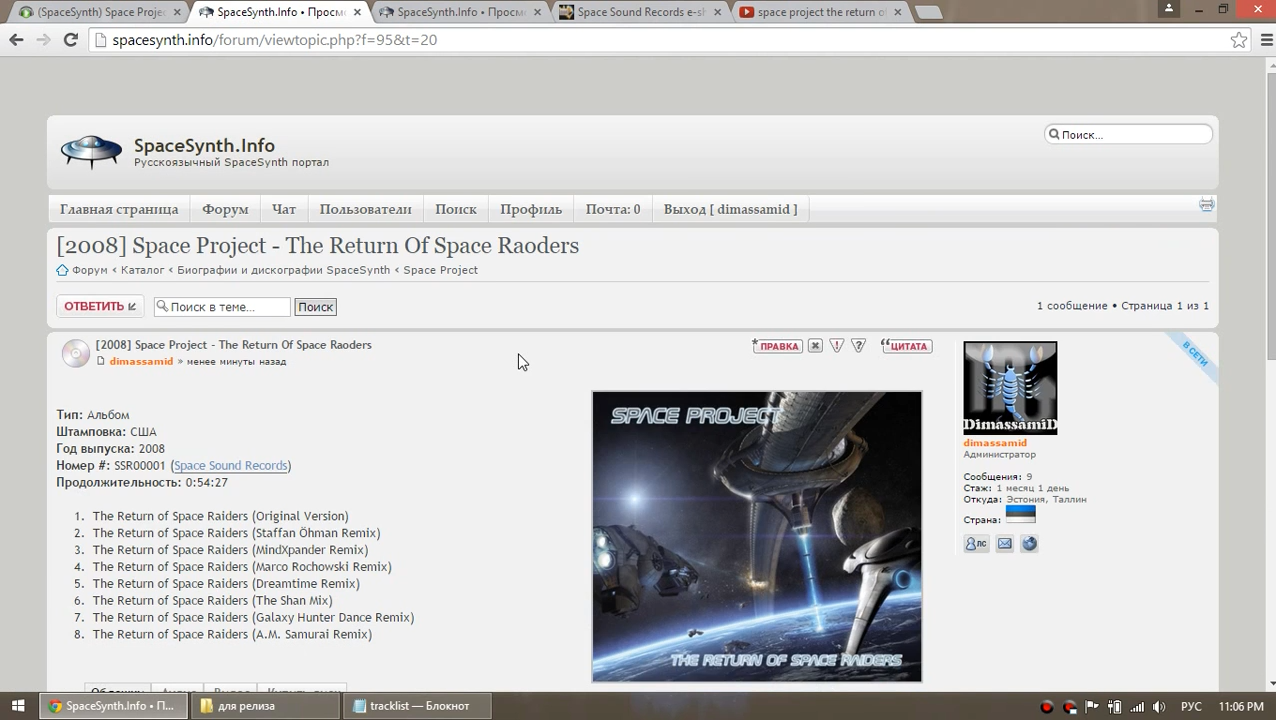Click the post info question mark icon
The width and height of the screenshot is (1276, 720).
[858, 346]
